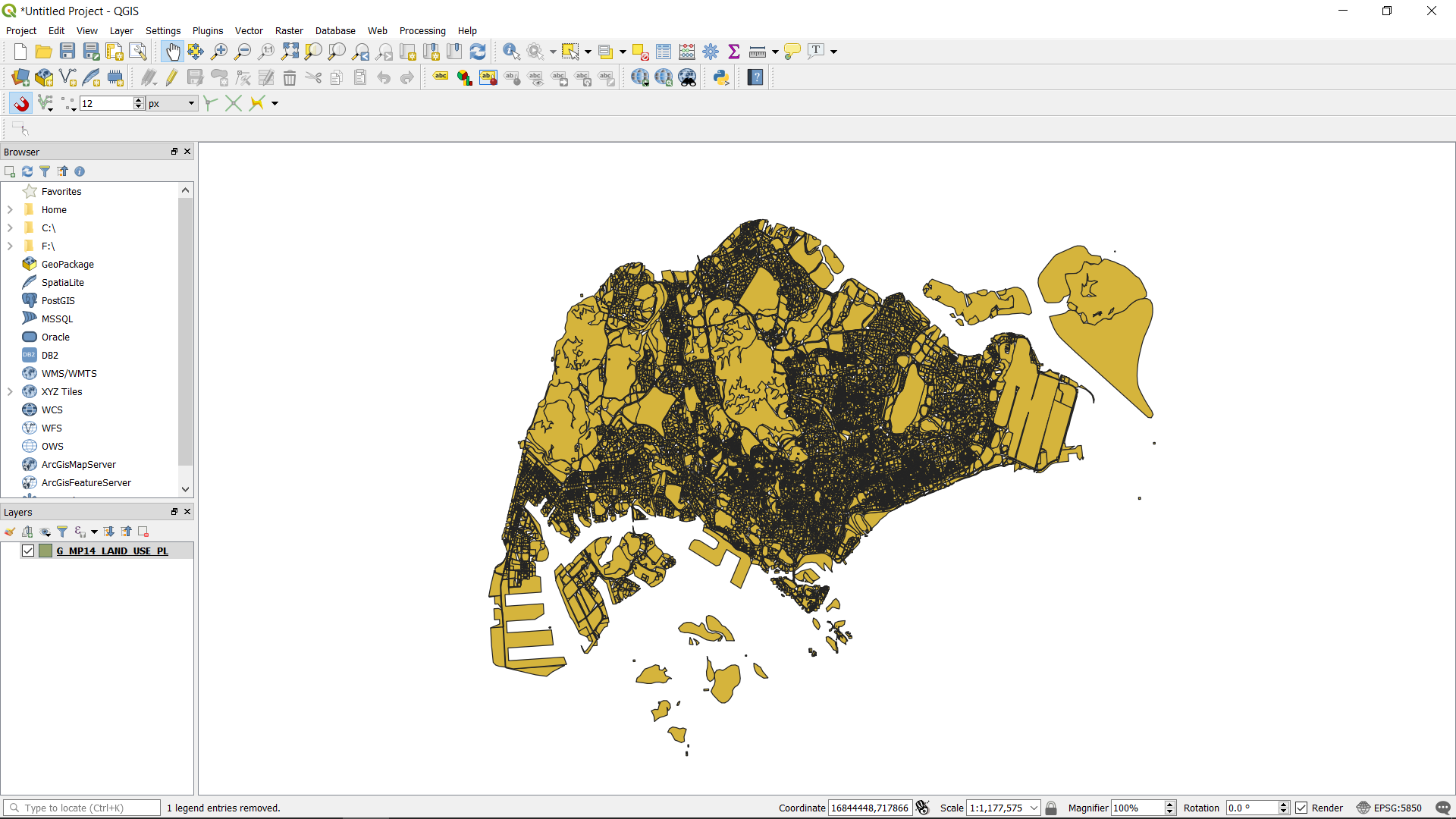Toggle the Render checkbox
The image size is (1456, 819).
[1301, 808]
